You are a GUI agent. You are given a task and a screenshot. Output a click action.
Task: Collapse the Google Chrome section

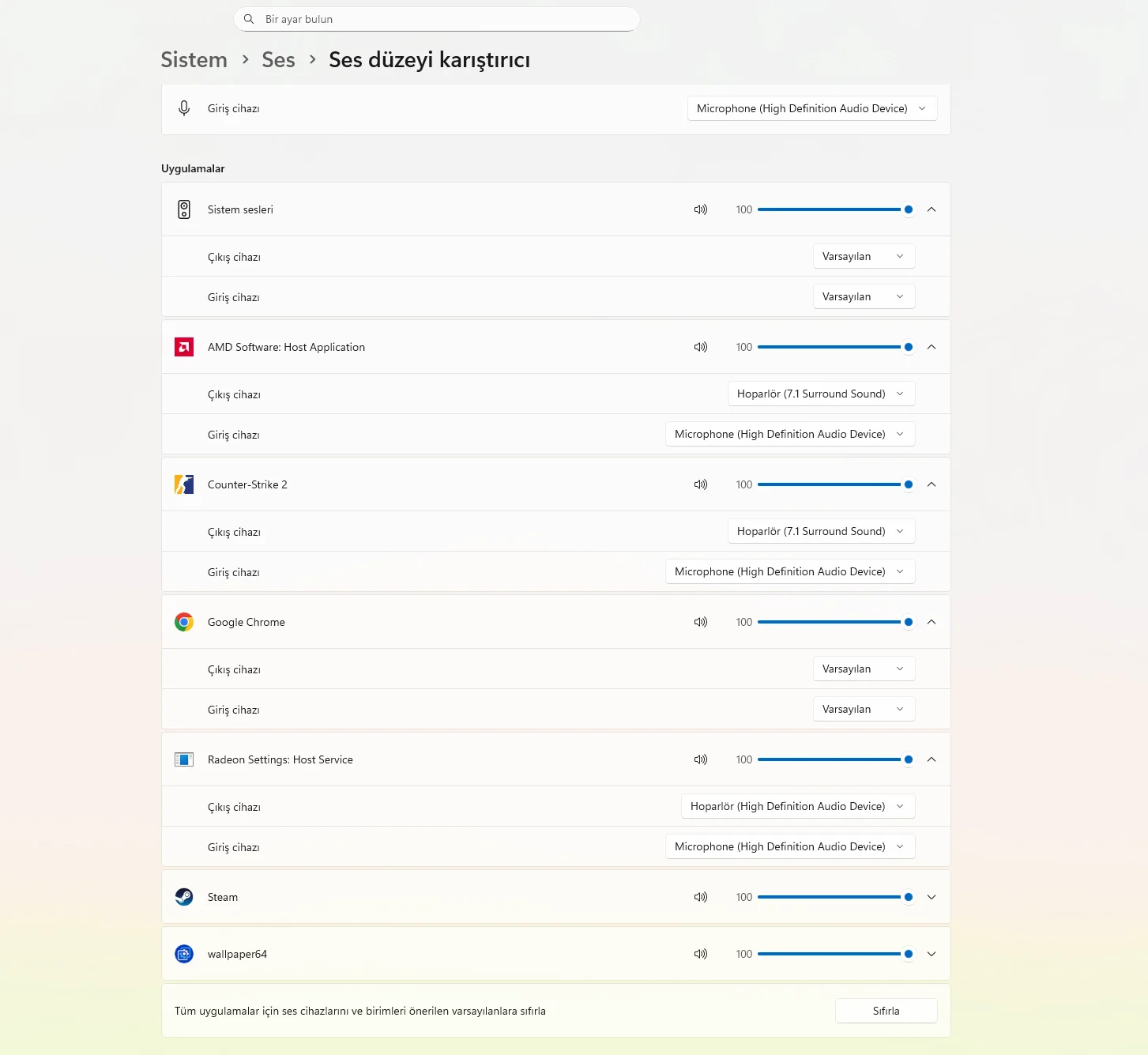(x=932, y=622)
